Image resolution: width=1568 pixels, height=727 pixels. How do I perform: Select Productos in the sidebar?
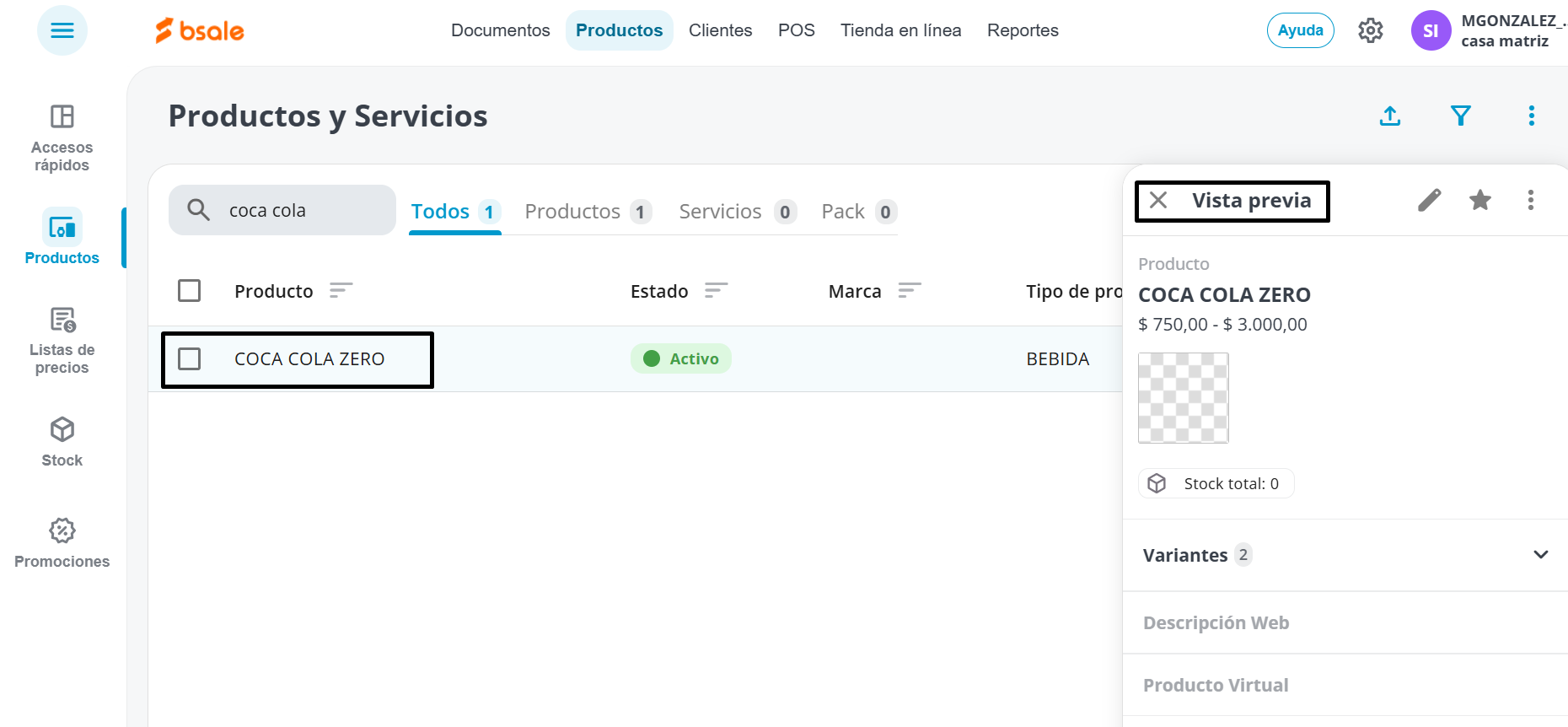tap(62, 237)
